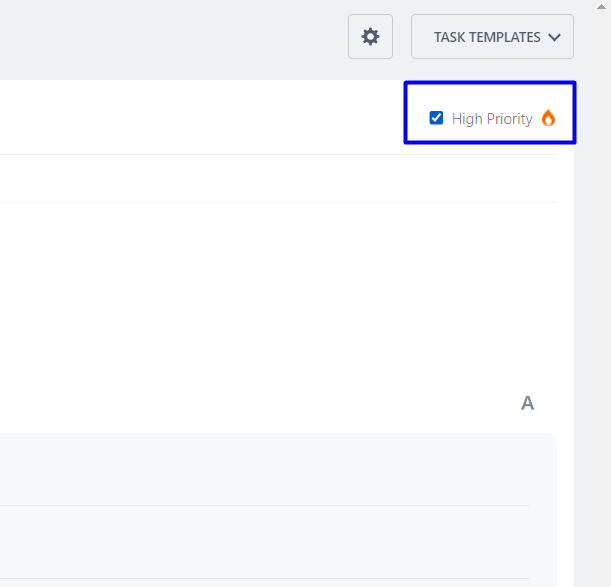Uncheck the High Priority checkbox
Viewport: 611px width, 587px height.
pyautogui.click(x=436, y=118)
